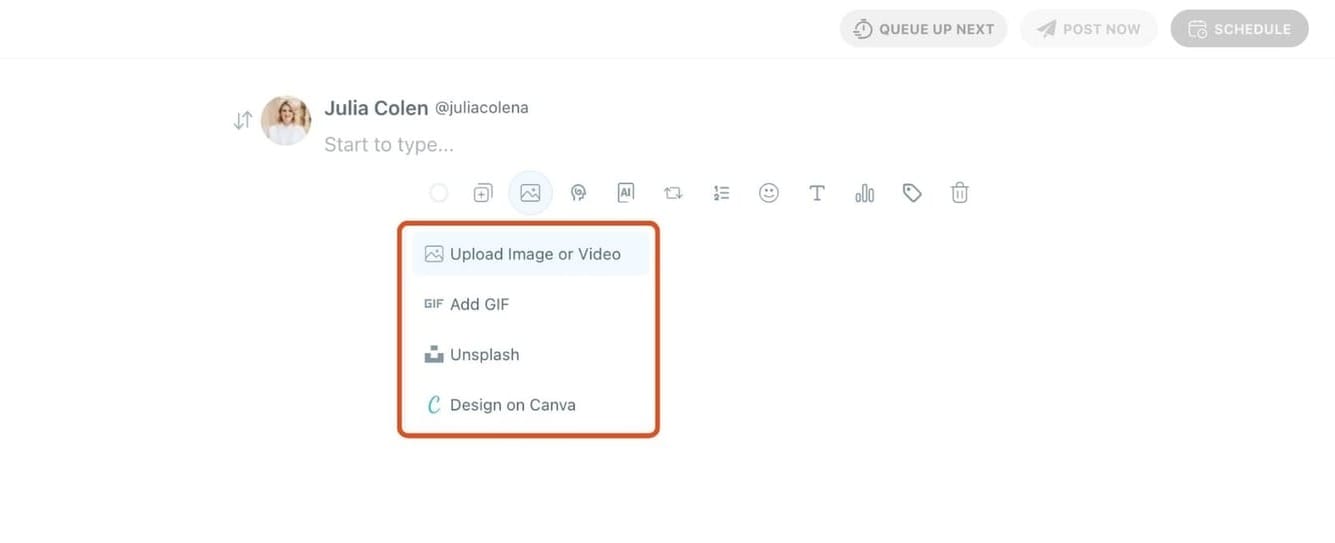The width and height of the screenshot is (1335, 543).
Task: Click the reorder arrows beside the avatar
Action: point(243,121)
